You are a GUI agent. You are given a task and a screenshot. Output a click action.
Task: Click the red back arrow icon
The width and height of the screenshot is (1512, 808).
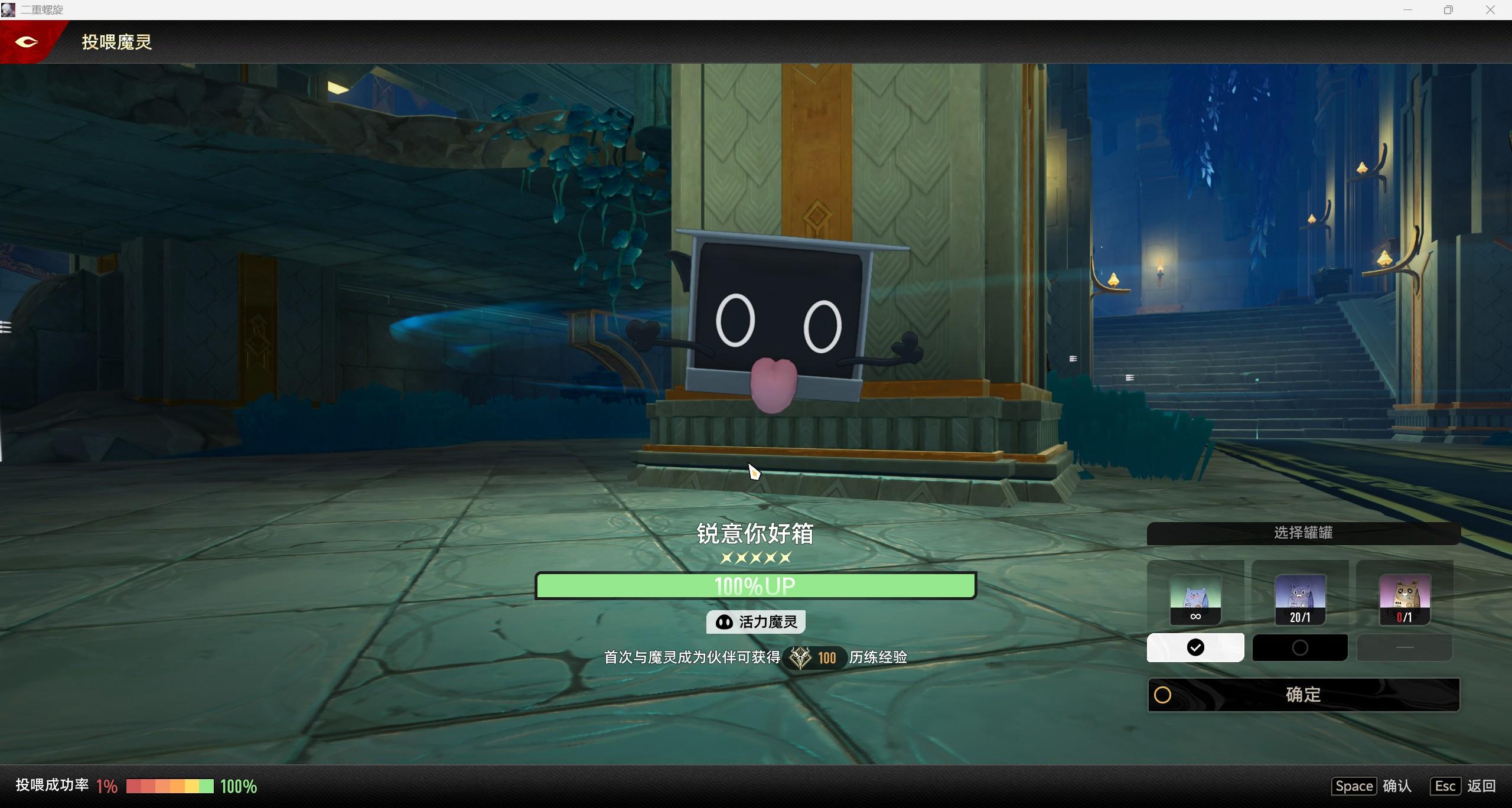tap(26, 42)
